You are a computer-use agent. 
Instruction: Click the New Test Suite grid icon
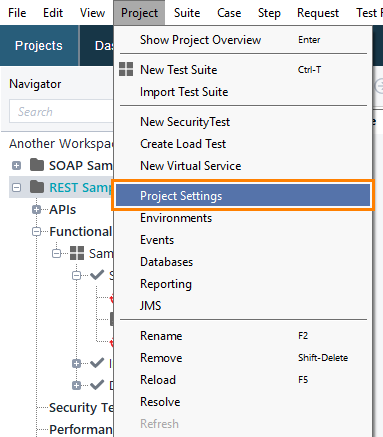tap(126, 69)
